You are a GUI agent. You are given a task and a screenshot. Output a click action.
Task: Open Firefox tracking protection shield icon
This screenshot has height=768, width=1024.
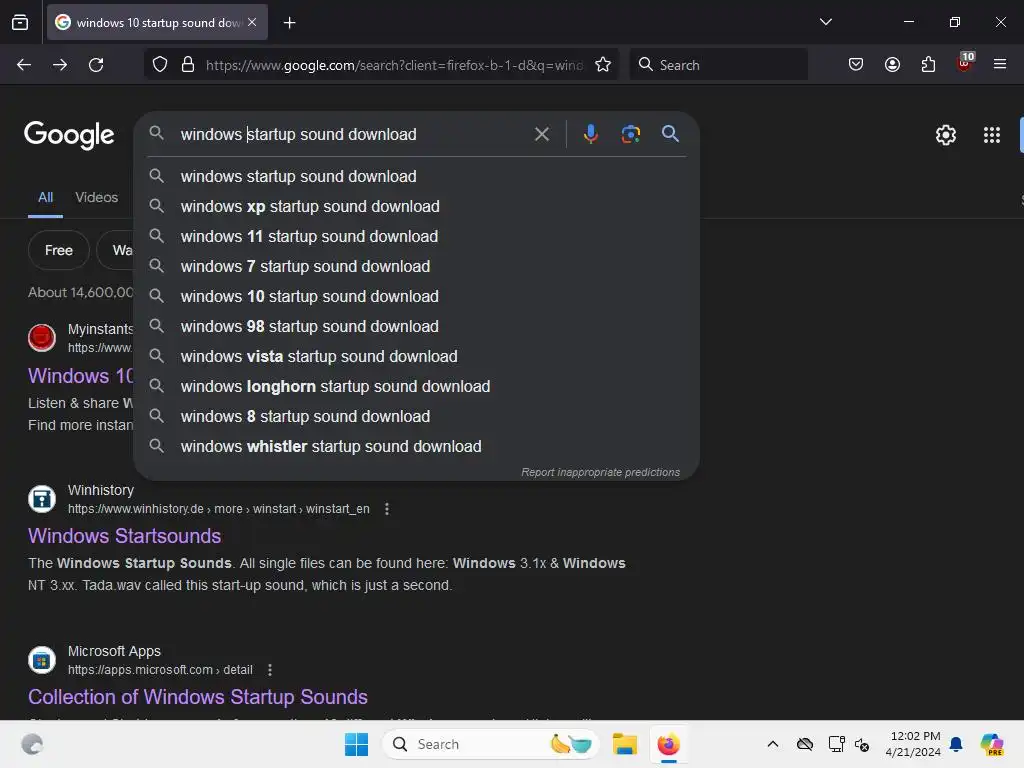click(160, 65)
